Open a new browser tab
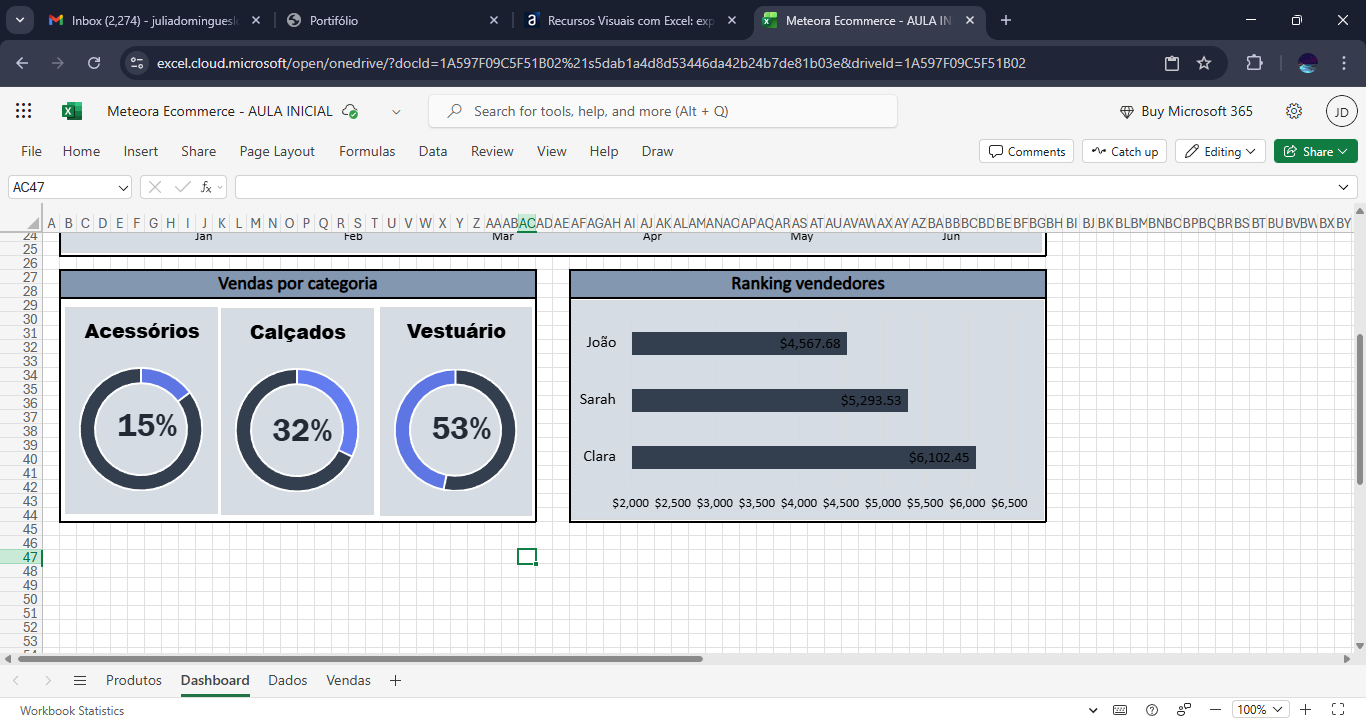The height and width of the screenshot is (720, 1366). [x=1006, y=20]
